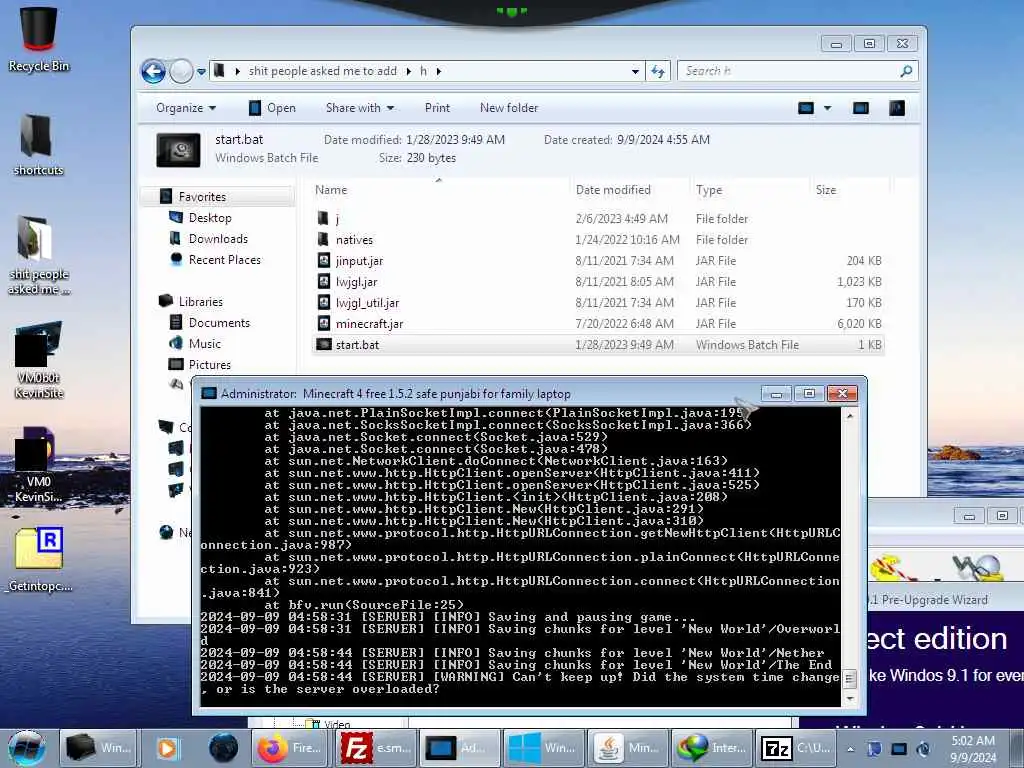Sort by the Size column header

825,190
